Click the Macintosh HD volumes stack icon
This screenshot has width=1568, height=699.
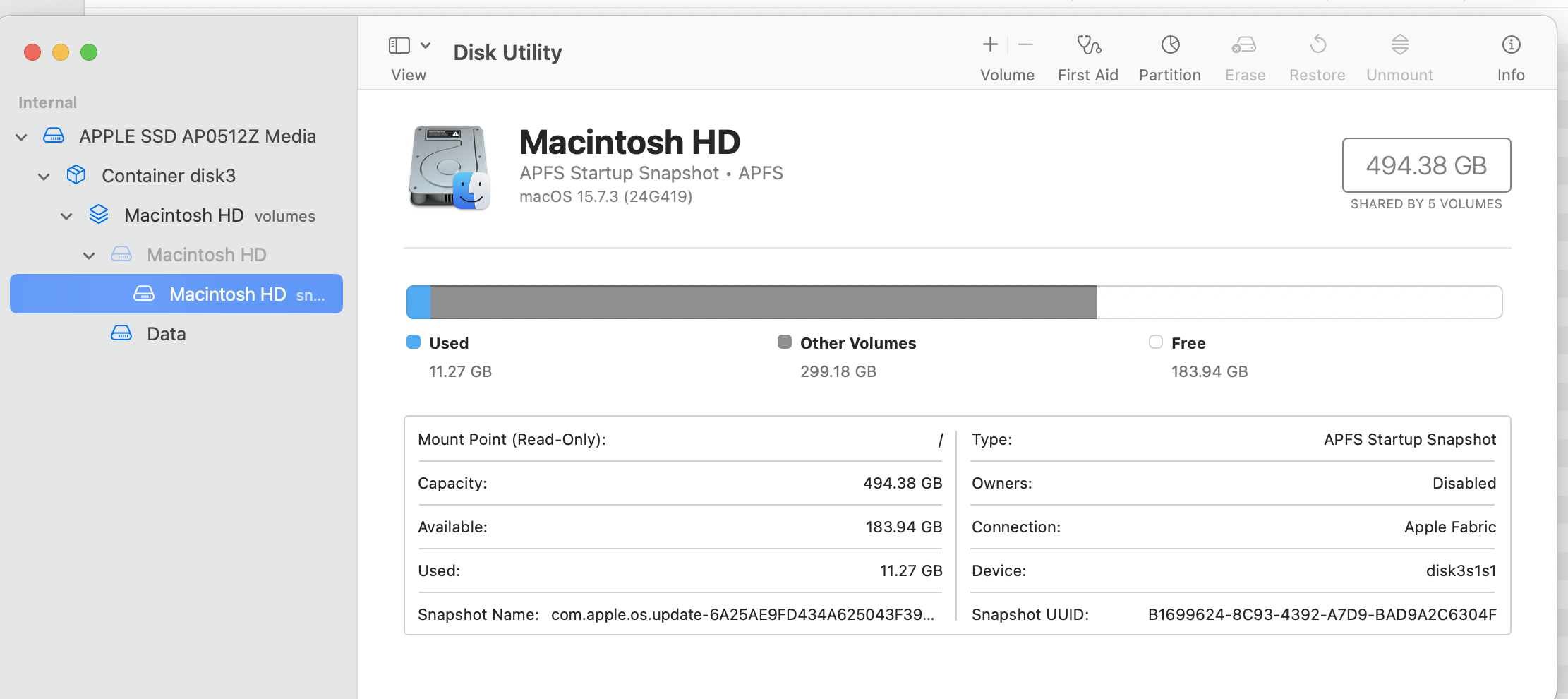click(99, 214)
